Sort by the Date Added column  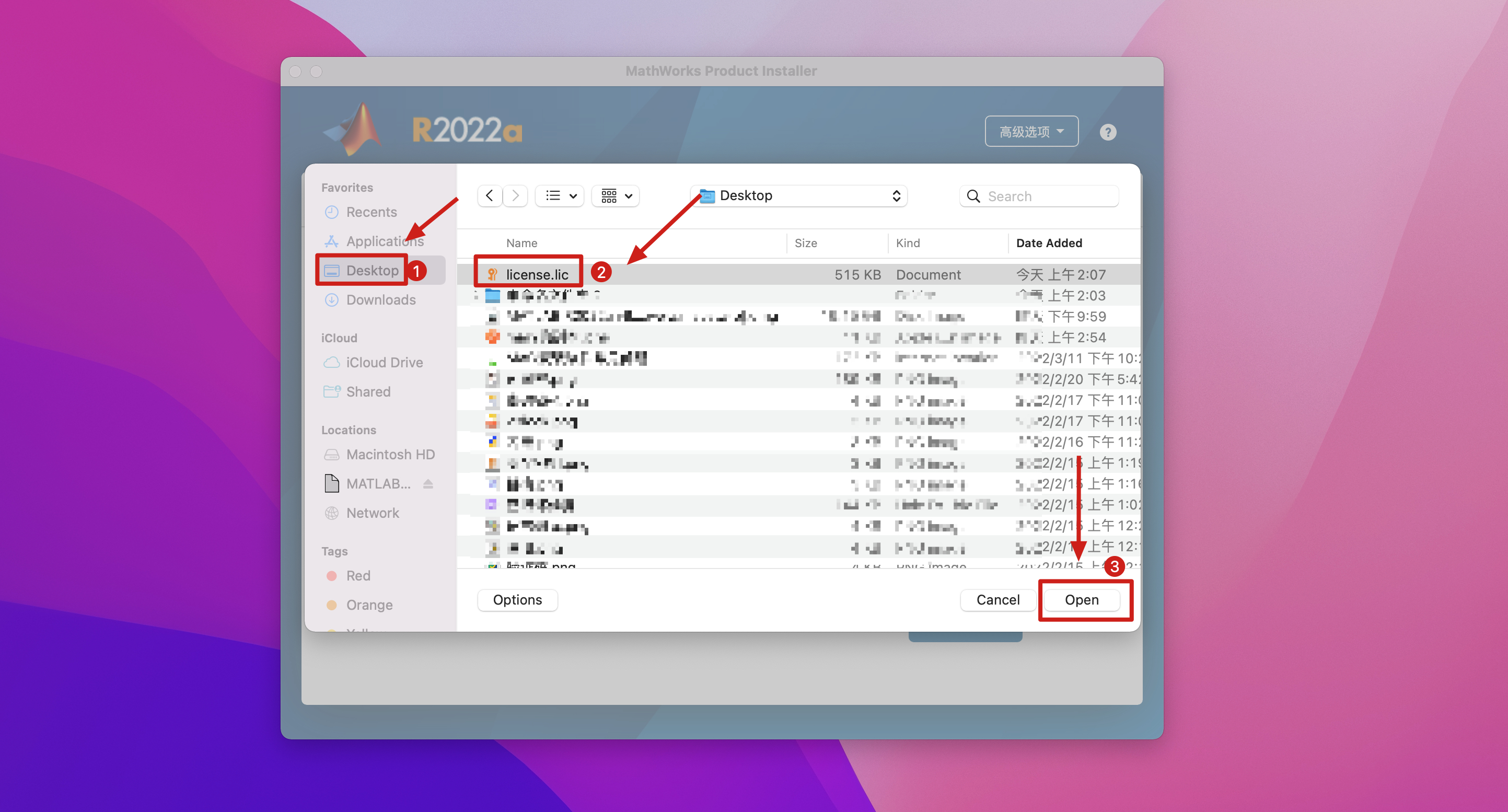point(1049,243)
